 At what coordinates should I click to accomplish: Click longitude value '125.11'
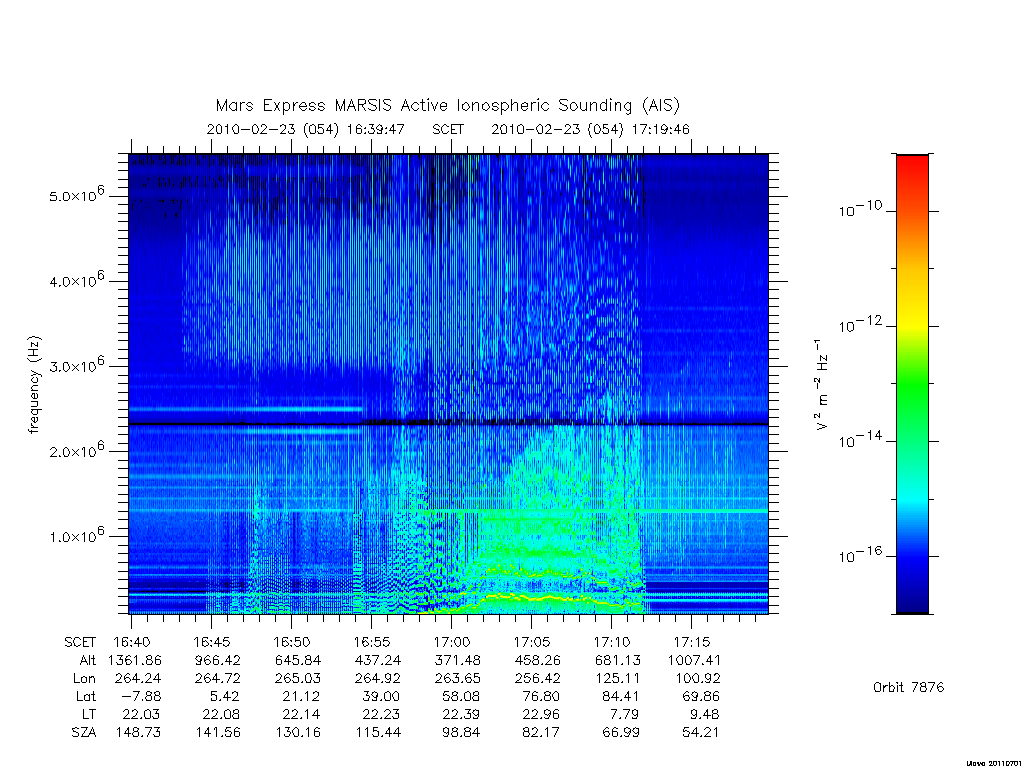point(617,679)
